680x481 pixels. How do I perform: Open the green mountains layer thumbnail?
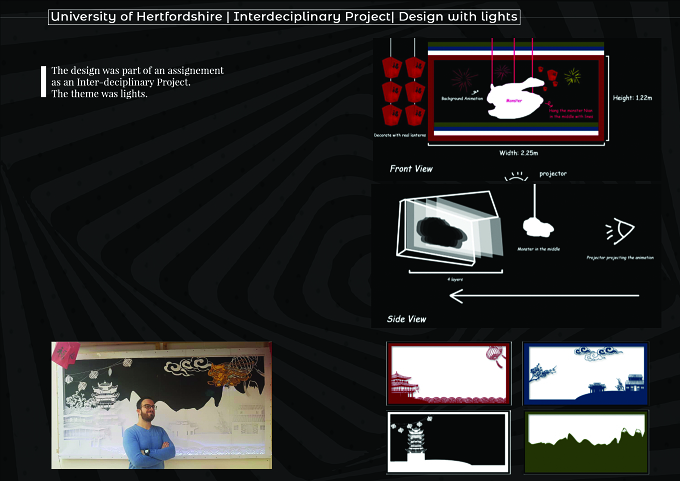coord(586,442)
